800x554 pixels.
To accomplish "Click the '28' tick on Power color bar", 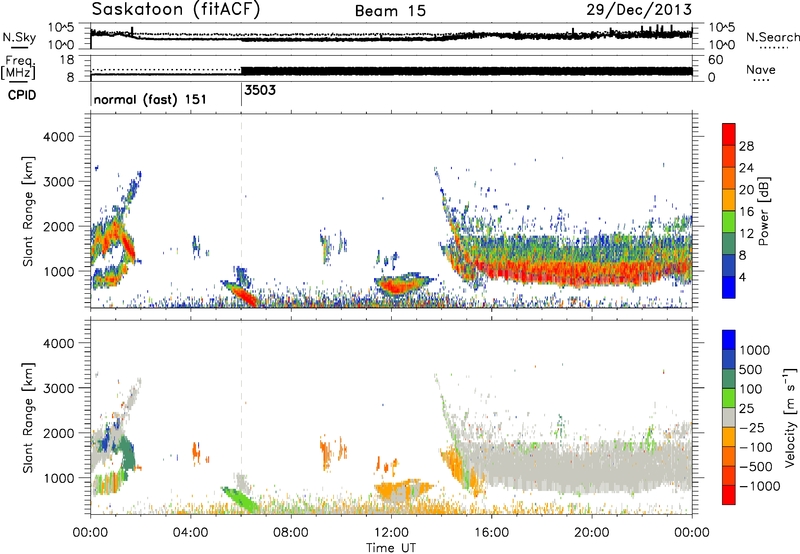I will (746, 146).
